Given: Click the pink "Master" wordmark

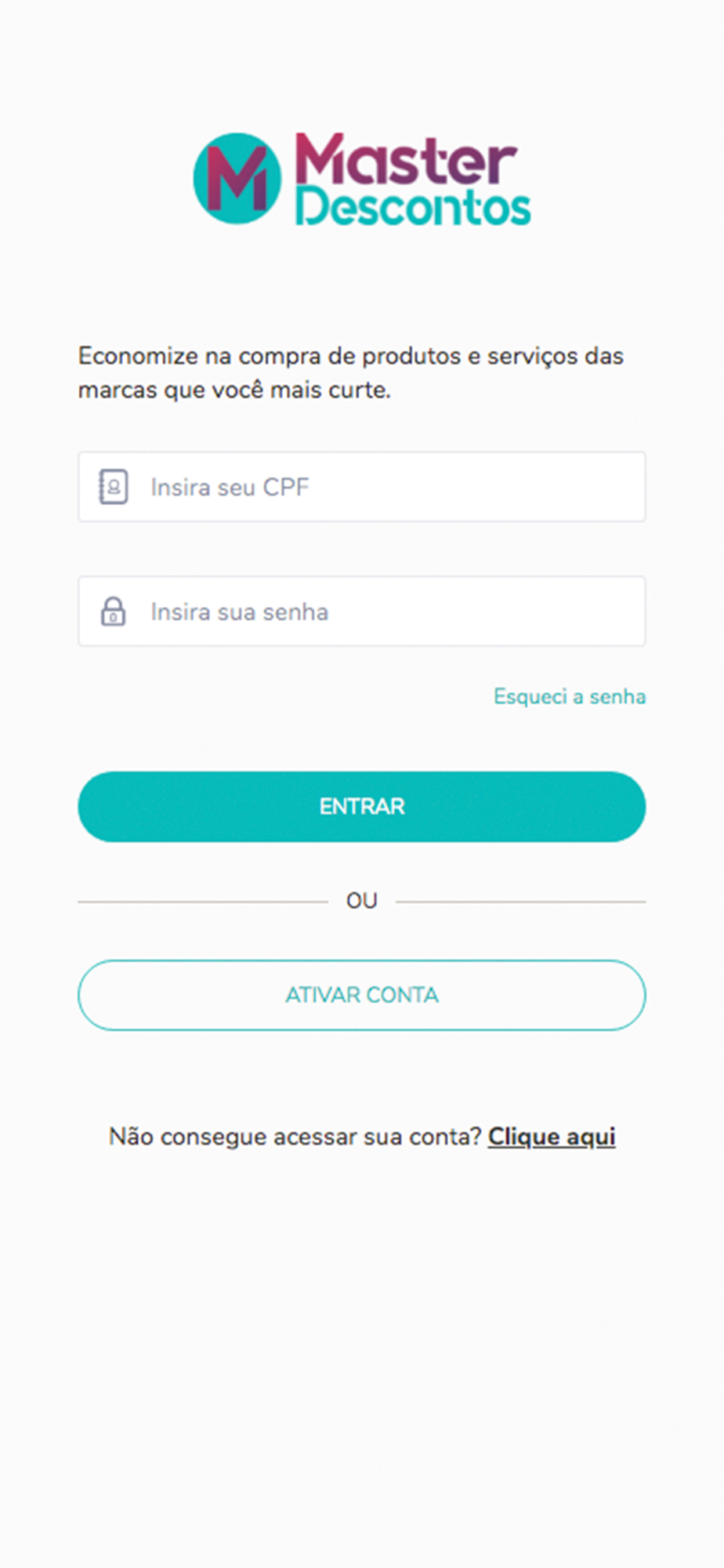Looking at the screenshot, I should (406, 159).
